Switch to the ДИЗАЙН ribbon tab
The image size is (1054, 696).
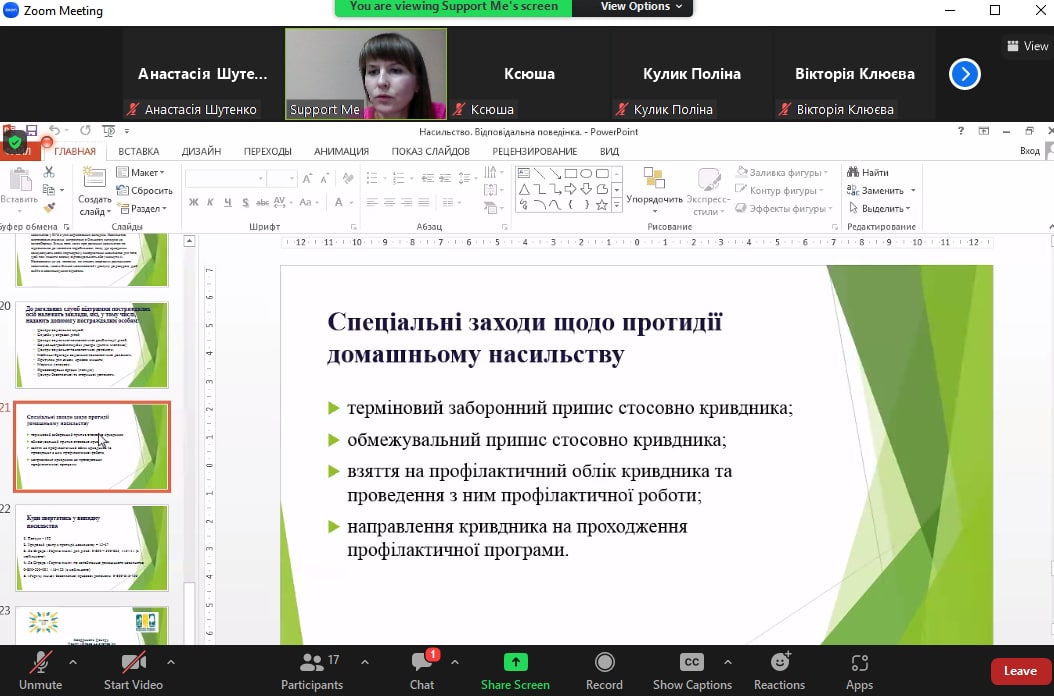pos(201,152)
